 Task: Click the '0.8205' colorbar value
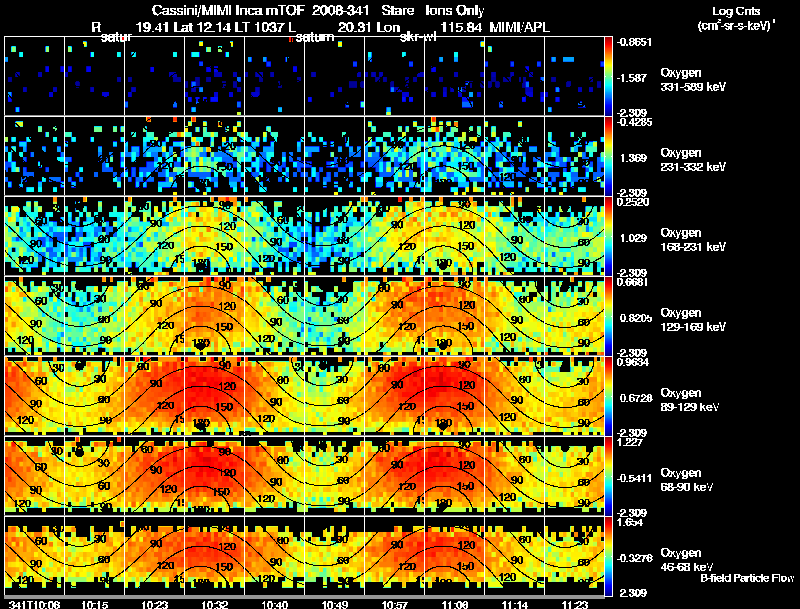click(636, 318)
